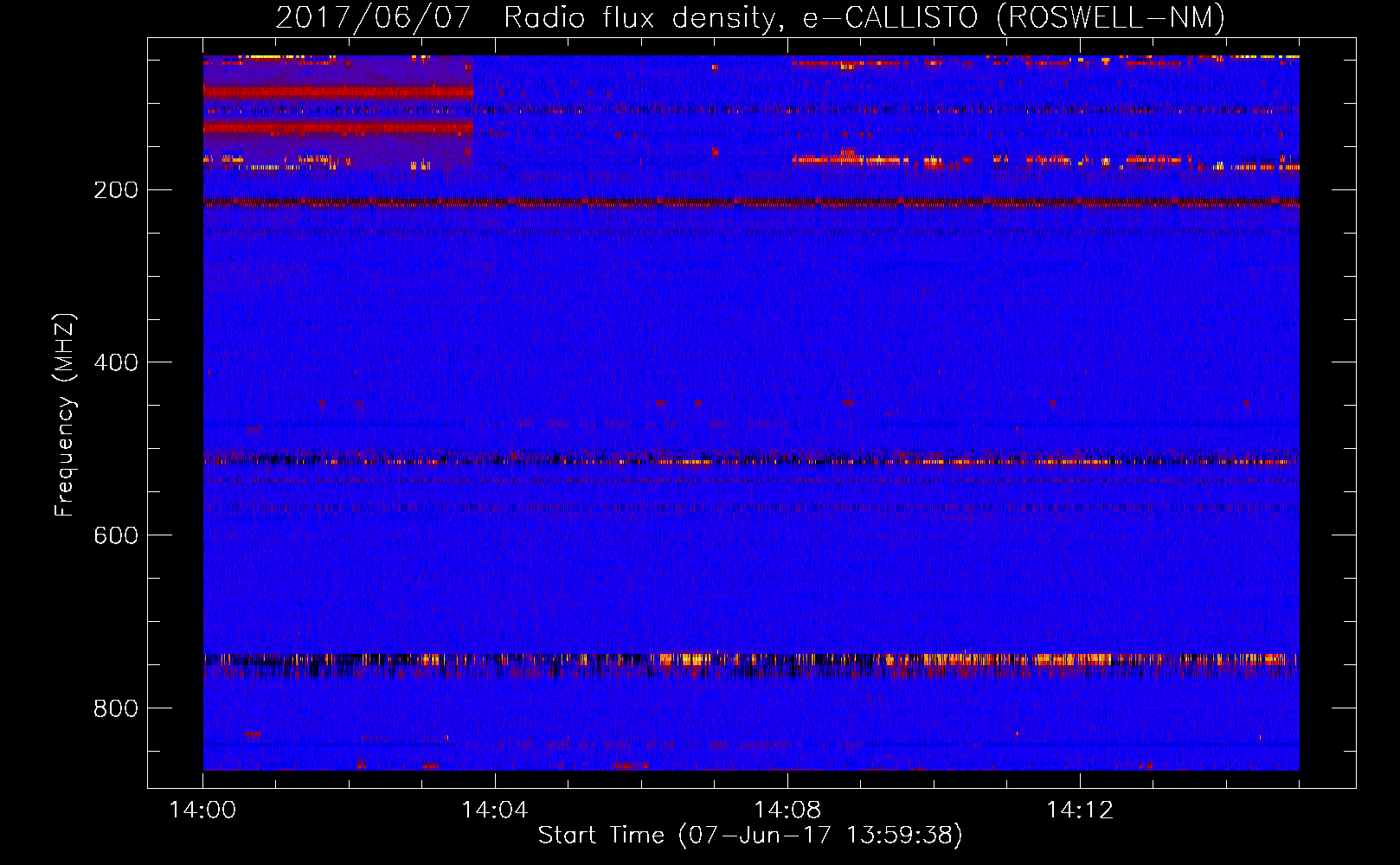Click the 14:08 time tick label
The width and height of the screenshot is (1400, 865).
(787, 811)
